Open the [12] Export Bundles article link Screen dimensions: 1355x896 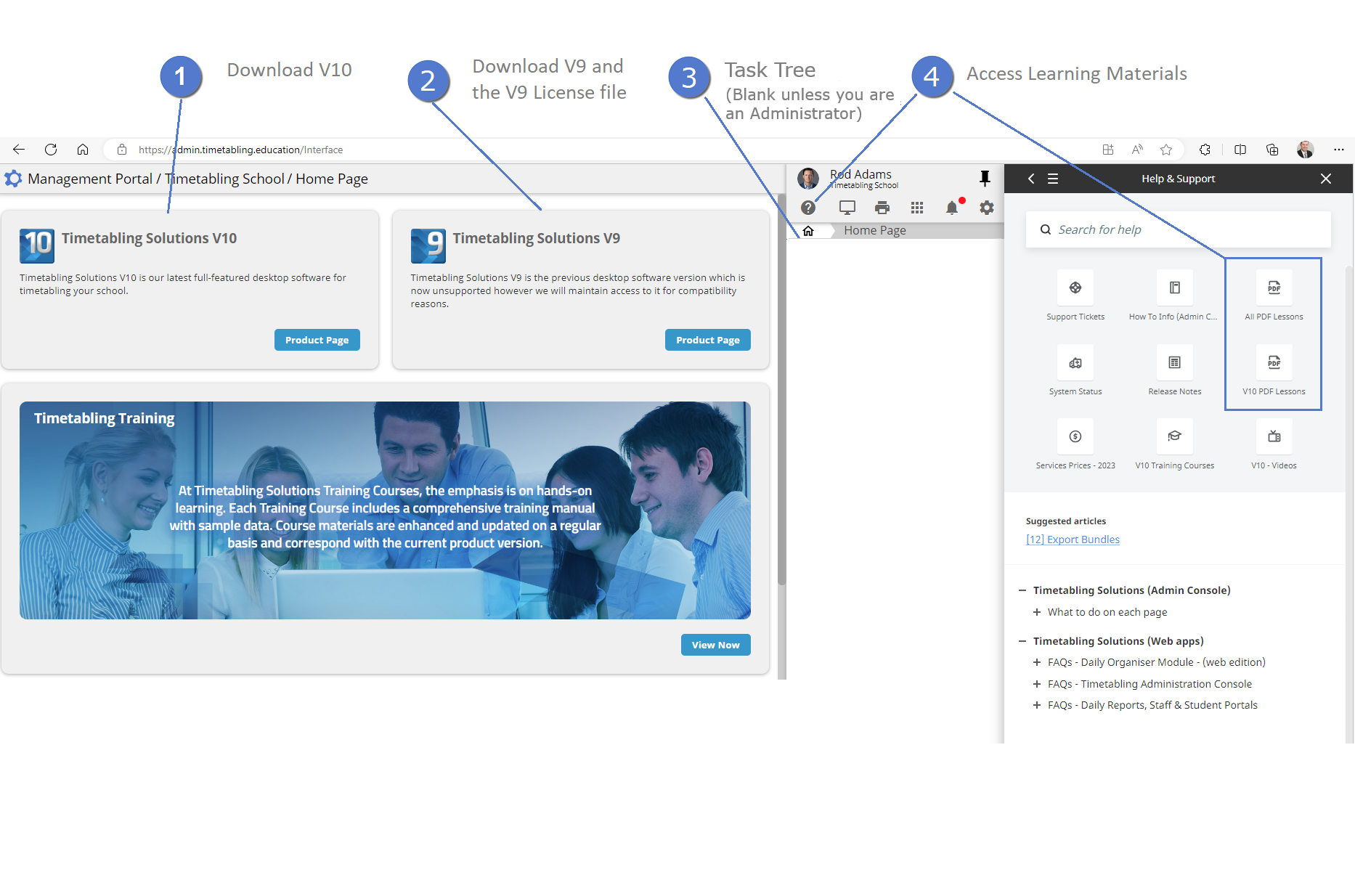click(1073, 539)
